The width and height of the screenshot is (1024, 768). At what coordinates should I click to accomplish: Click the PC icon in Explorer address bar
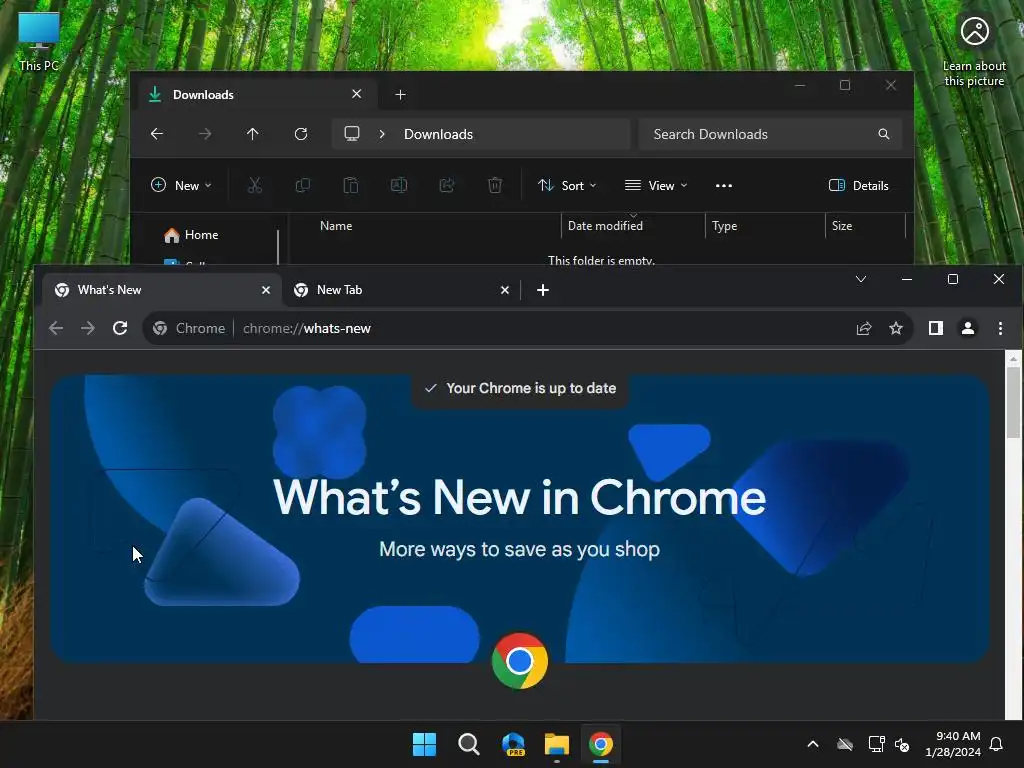pyautogui.click(x=352, y=134)
